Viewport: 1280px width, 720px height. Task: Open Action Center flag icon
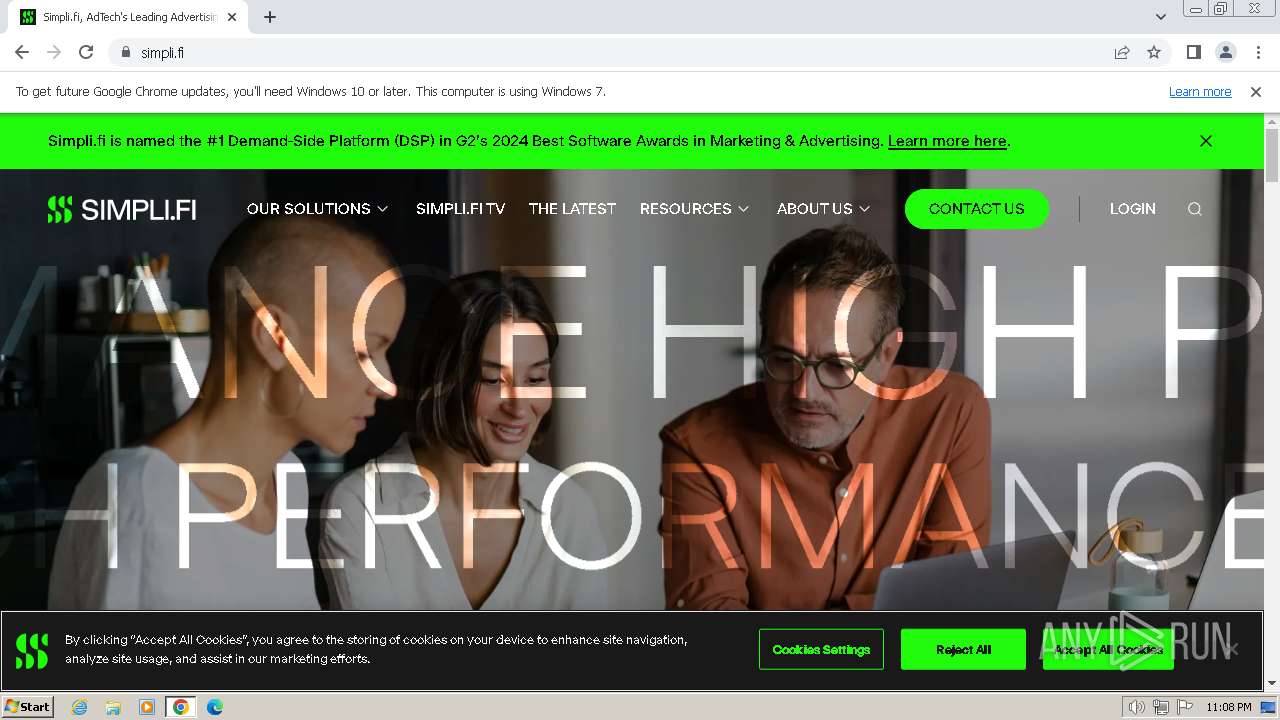(x=1184, y=707)
